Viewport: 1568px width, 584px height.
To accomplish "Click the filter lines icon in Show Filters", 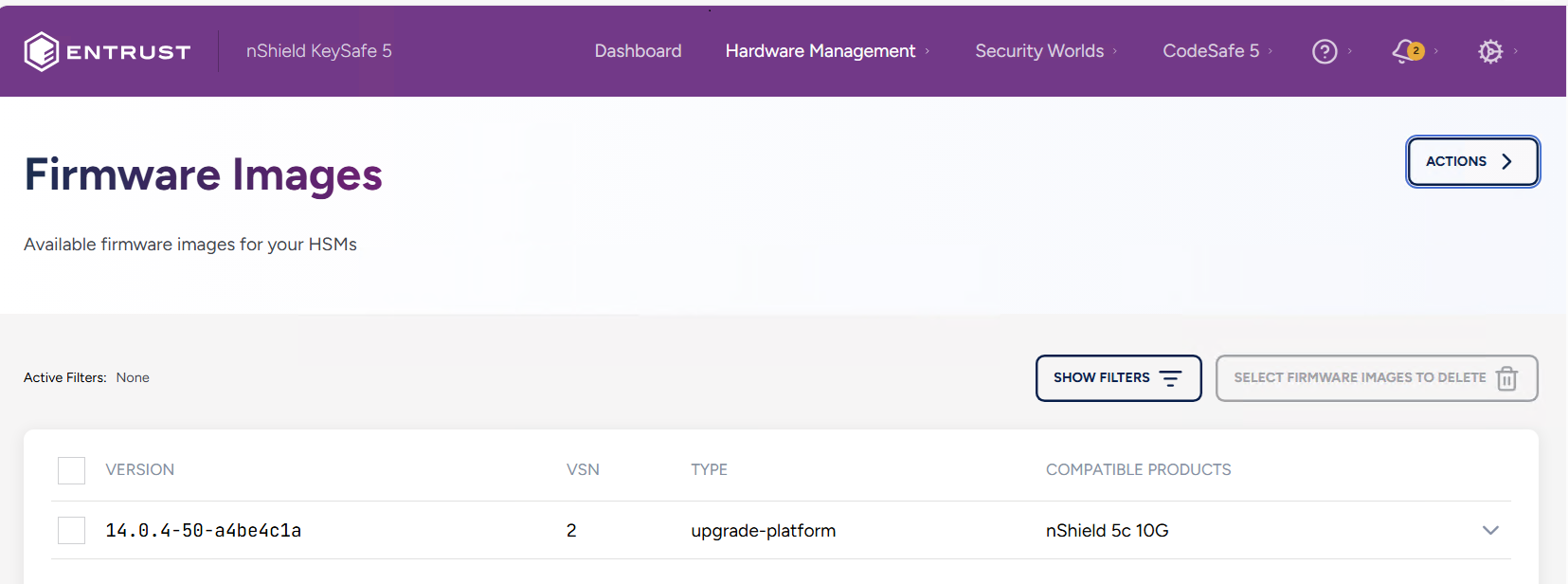I will pos(1171,378).
